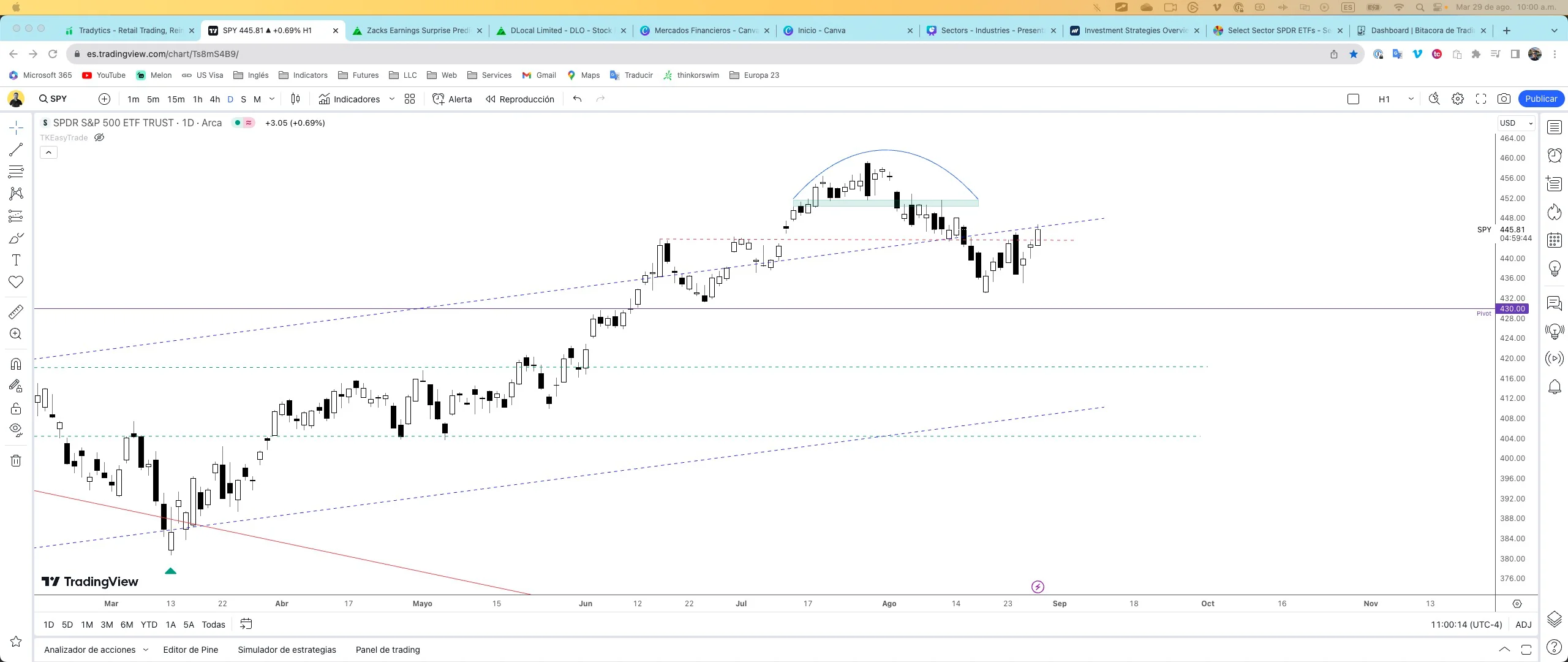The image size is (1568, 662).
Task: Expand the timeframe intervals dropdown
Action: click(271, 99)
